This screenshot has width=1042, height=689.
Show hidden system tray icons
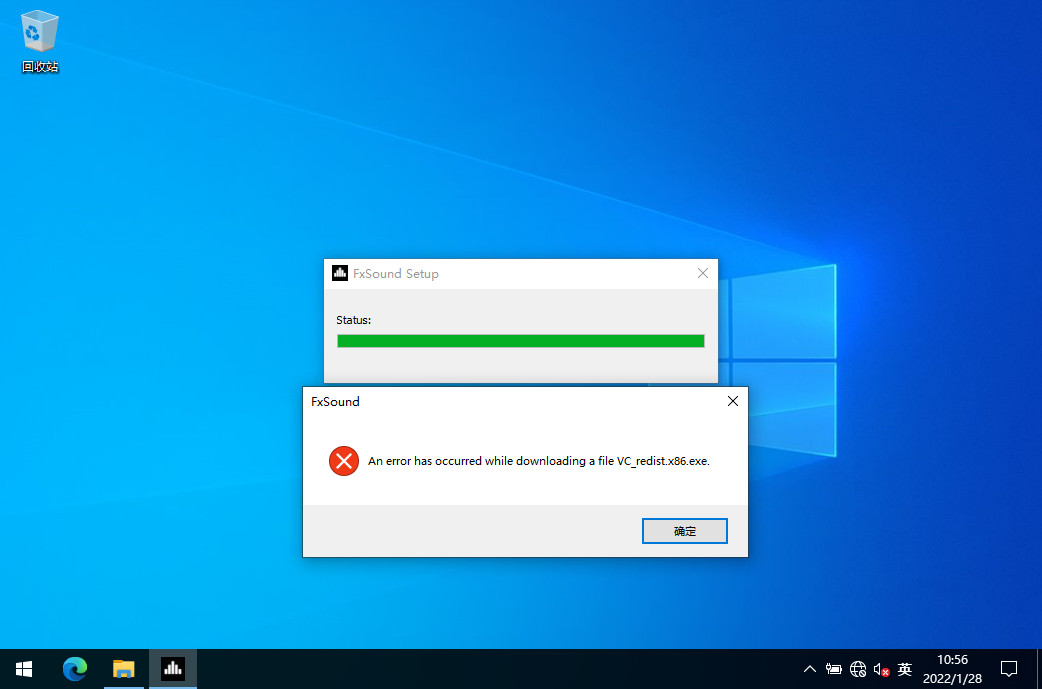(809, 669)
